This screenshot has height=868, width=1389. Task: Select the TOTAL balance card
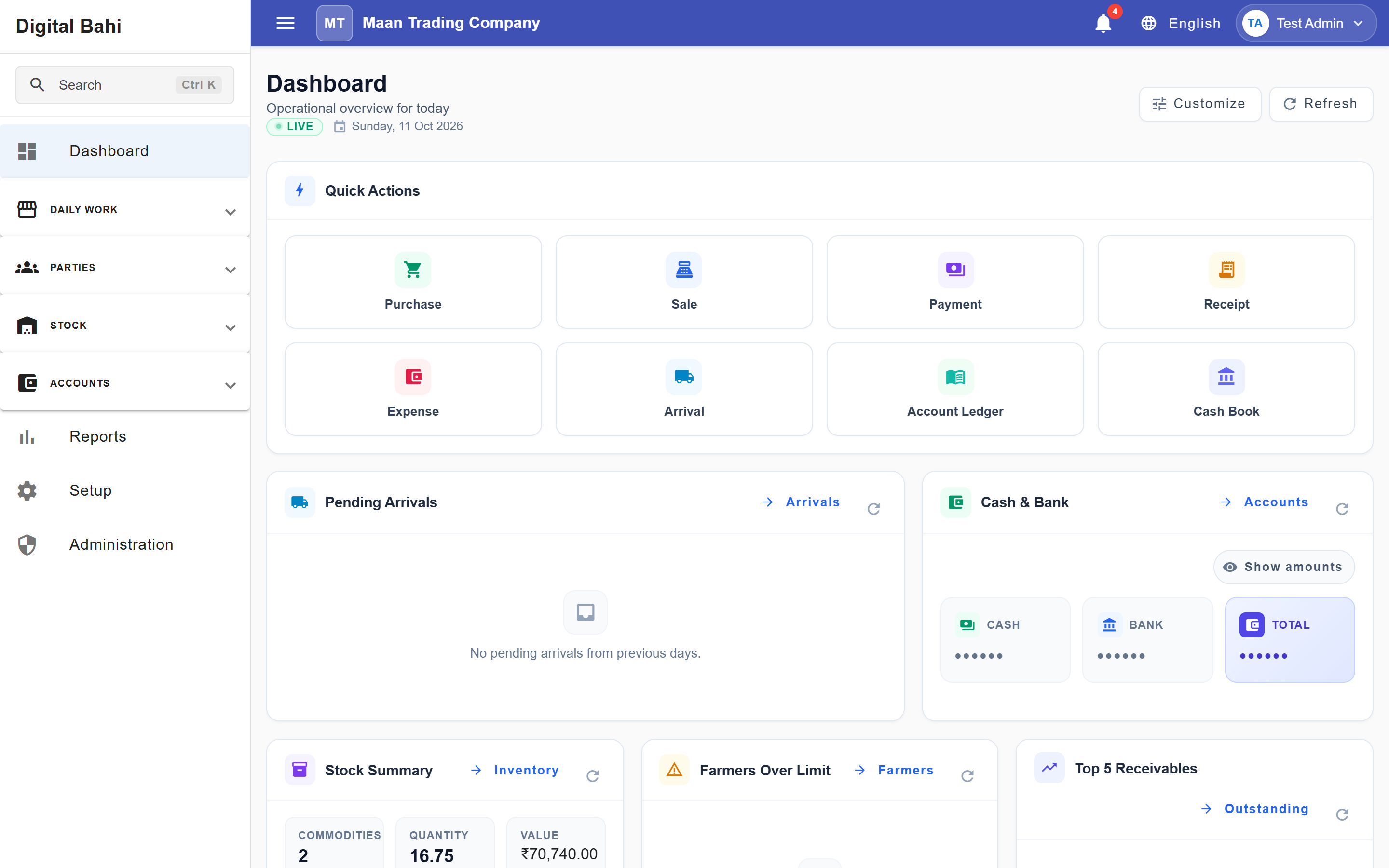[x=1290, y=639]
